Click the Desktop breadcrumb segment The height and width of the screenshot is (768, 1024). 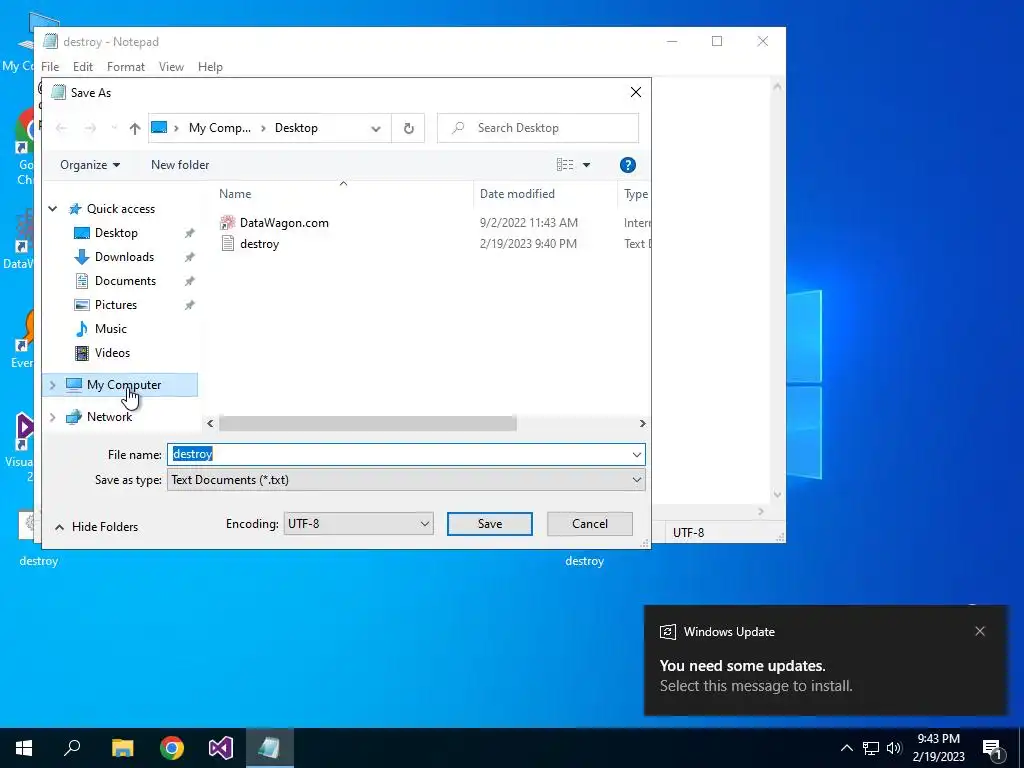pos(296,128)
